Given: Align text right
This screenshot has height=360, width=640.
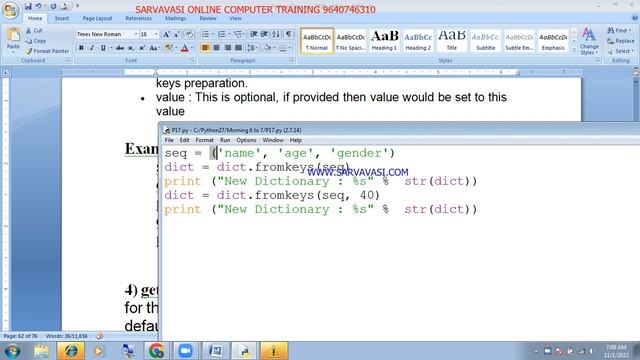Looking at the screenshot, I should coord(227,48).
